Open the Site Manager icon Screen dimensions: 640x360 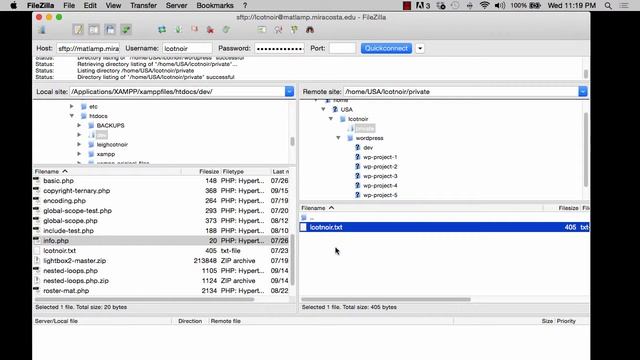pyautogui.click(x=42, y=30)
